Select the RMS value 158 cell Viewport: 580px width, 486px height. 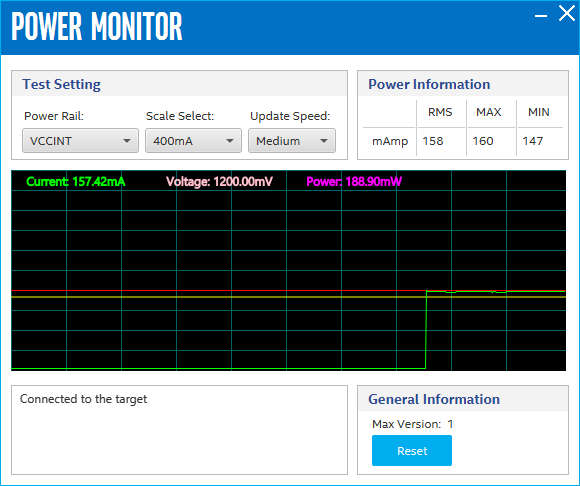(x=441, y=141)
